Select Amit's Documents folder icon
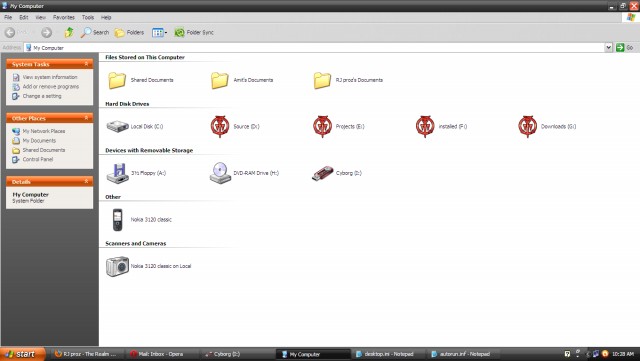Viewport: 640px width, 361px height. click(220, 80)
